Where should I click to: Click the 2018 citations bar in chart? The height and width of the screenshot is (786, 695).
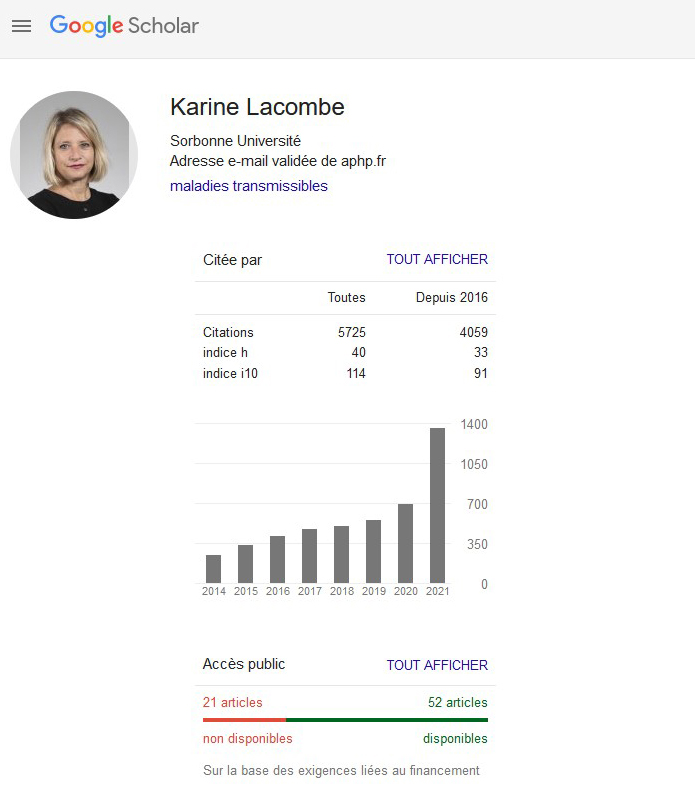click(341, 554)
